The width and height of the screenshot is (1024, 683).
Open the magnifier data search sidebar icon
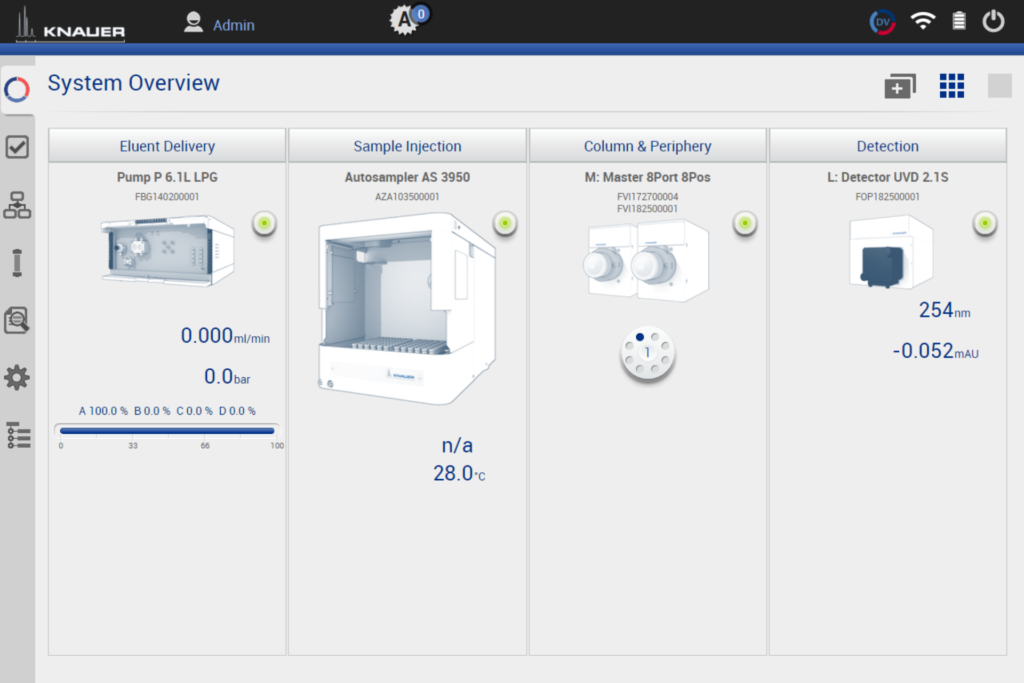pyautogui.click(x=17, y=321)
